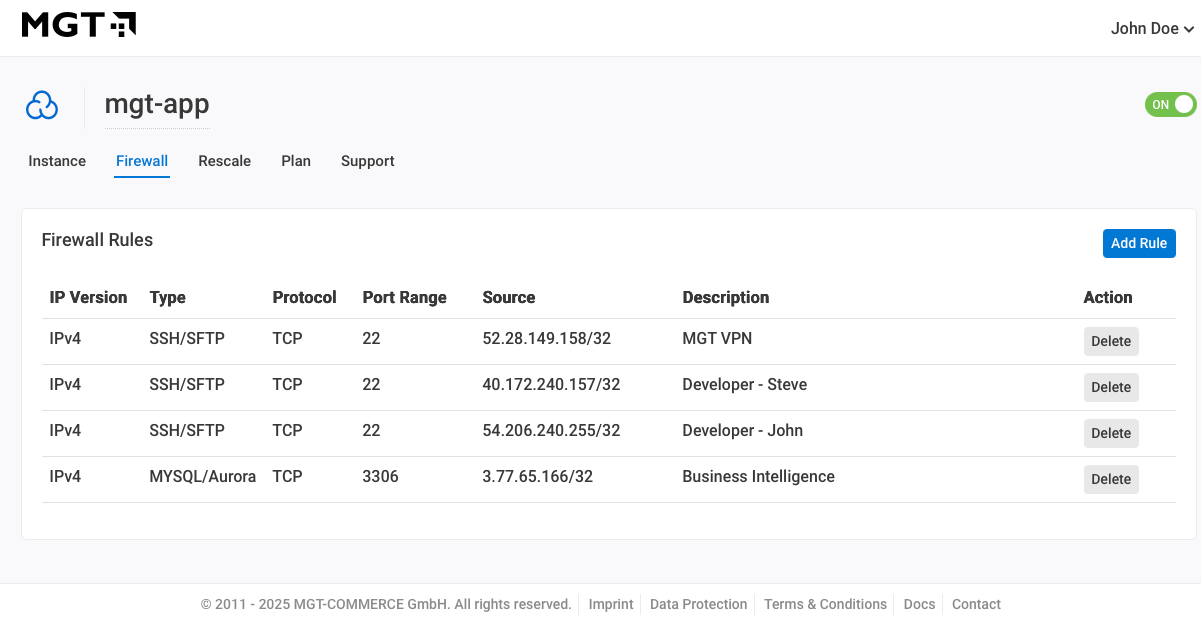Open Terms & Conditions link
Viewport: 1201px width, 627px height.
(825, 604)
